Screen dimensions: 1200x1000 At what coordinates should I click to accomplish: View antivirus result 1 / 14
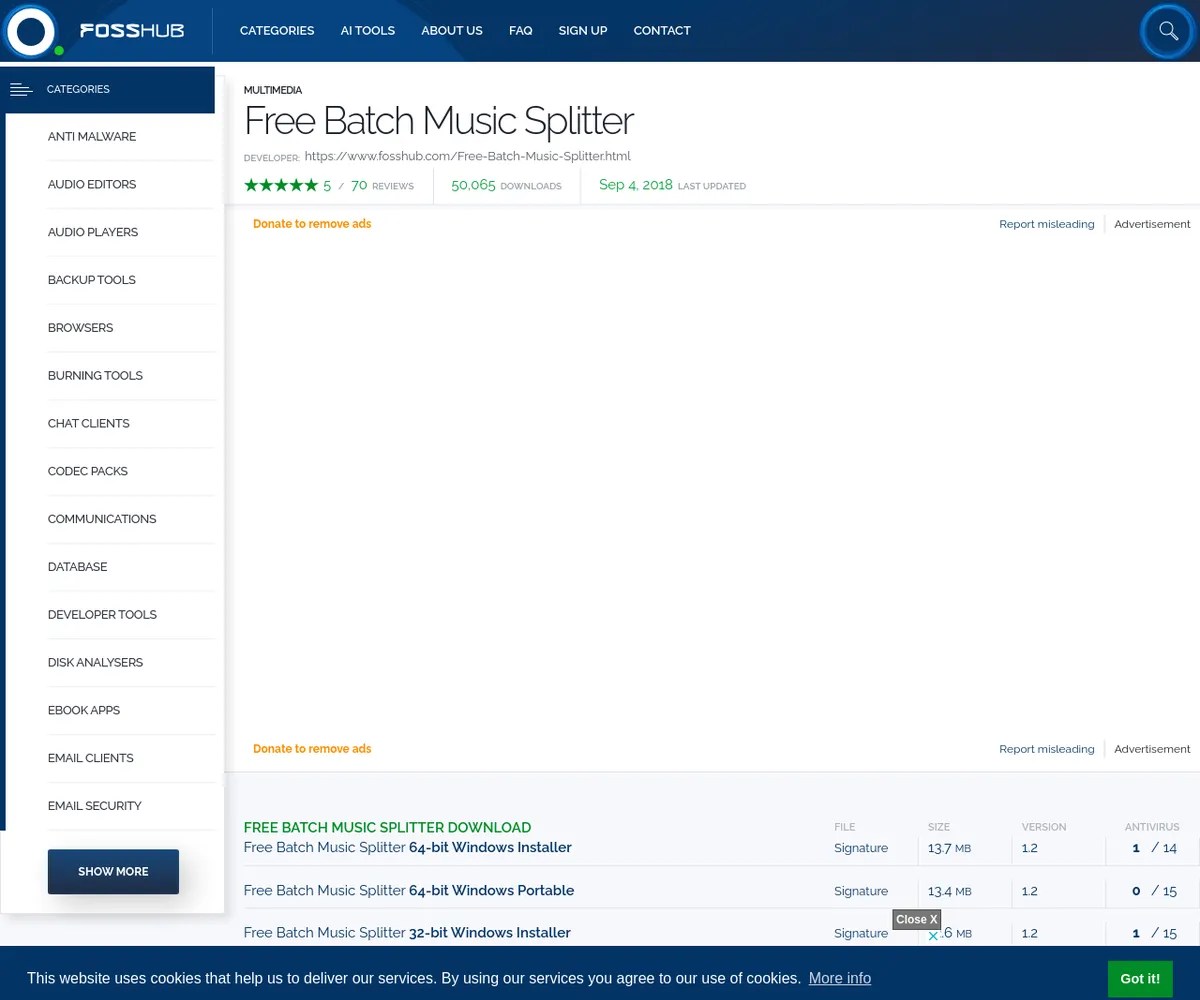(x=1154, y=848)
